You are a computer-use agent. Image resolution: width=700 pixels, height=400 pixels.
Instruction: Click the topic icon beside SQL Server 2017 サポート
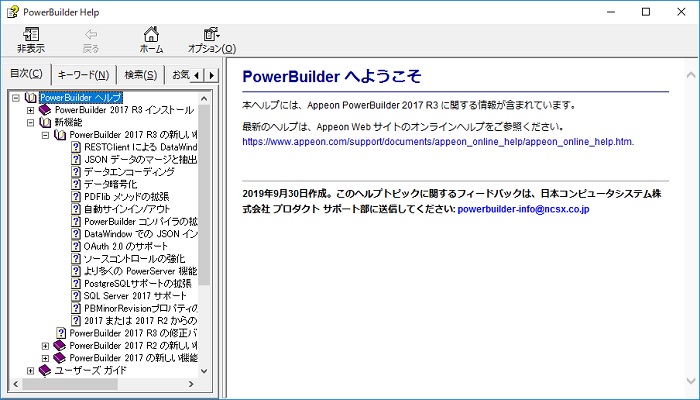tap(76, 296)
